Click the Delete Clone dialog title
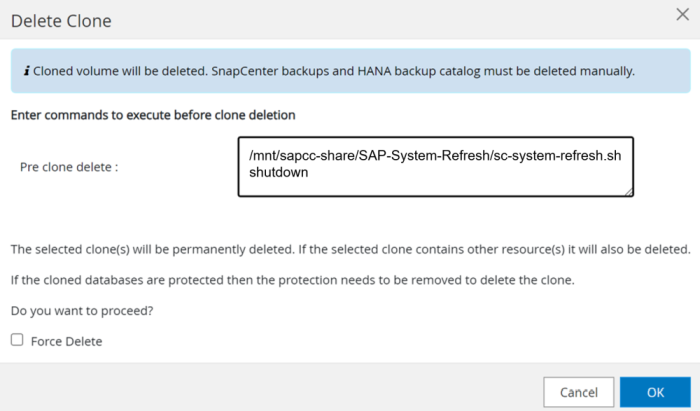The width and height of the screenshot is (700, 411). (61, 20)
